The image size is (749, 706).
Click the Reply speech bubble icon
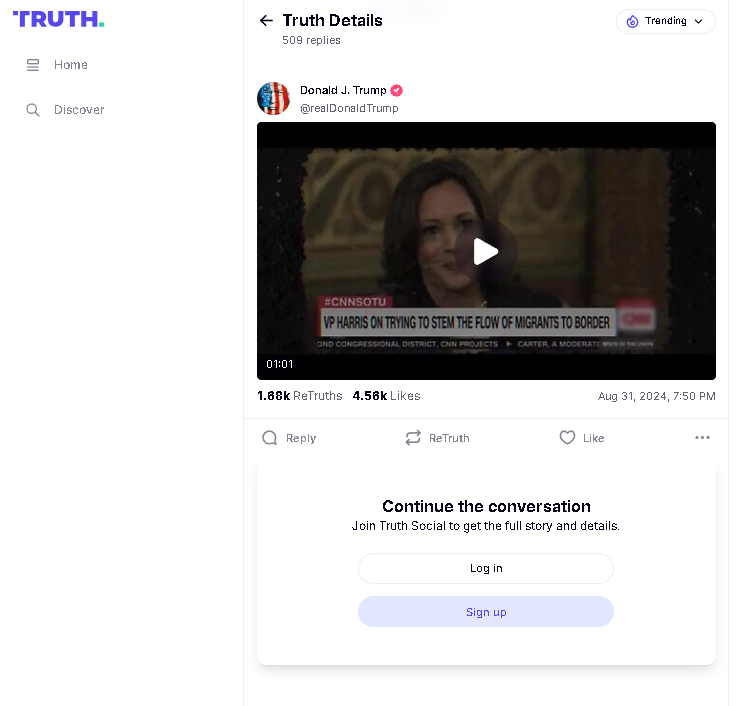269,438
